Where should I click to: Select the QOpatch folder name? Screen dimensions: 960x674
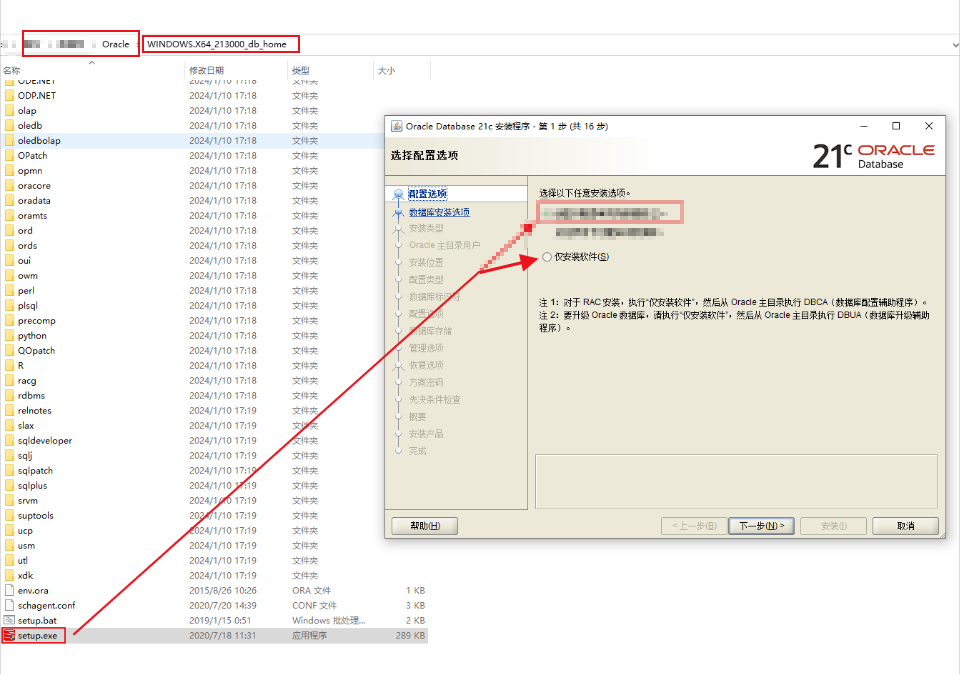click(x=37, y=350)
